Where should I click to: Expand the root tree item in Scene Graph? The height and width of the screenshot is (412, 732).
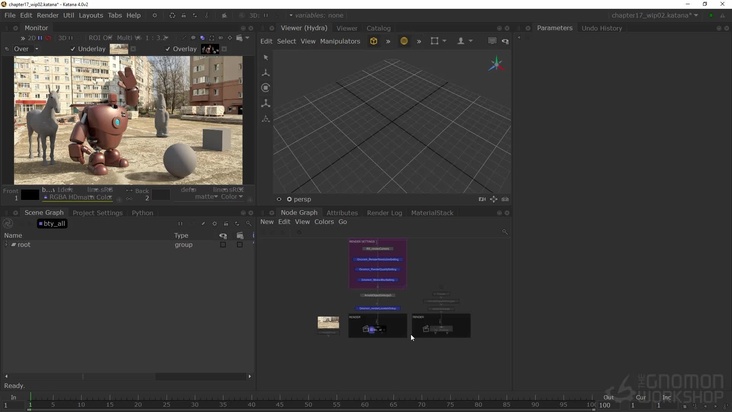[x=6, y=244]
